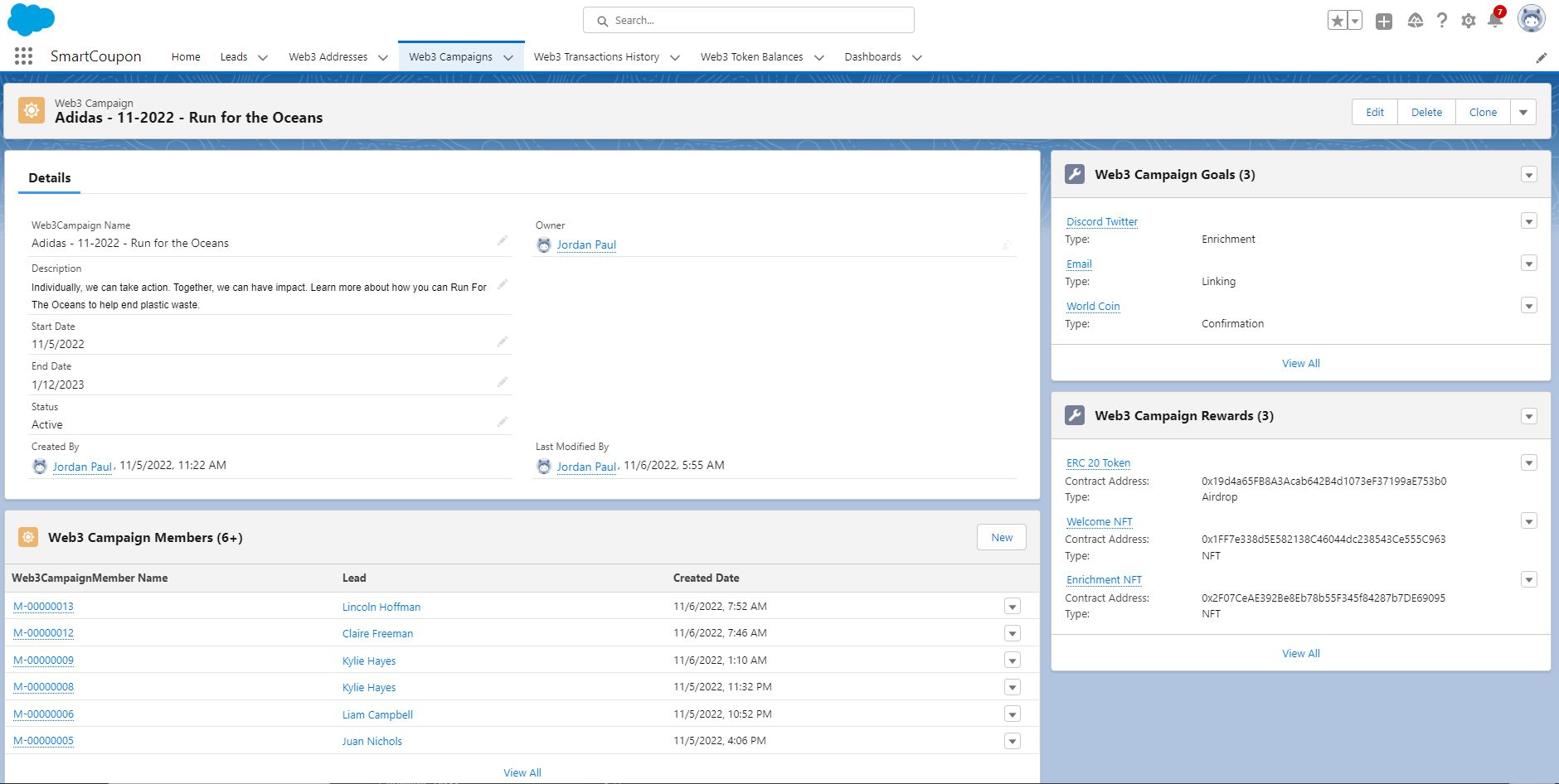1559x784 pixels.
Task: Open the App Launcher grid icon
Action: (23, 56)
